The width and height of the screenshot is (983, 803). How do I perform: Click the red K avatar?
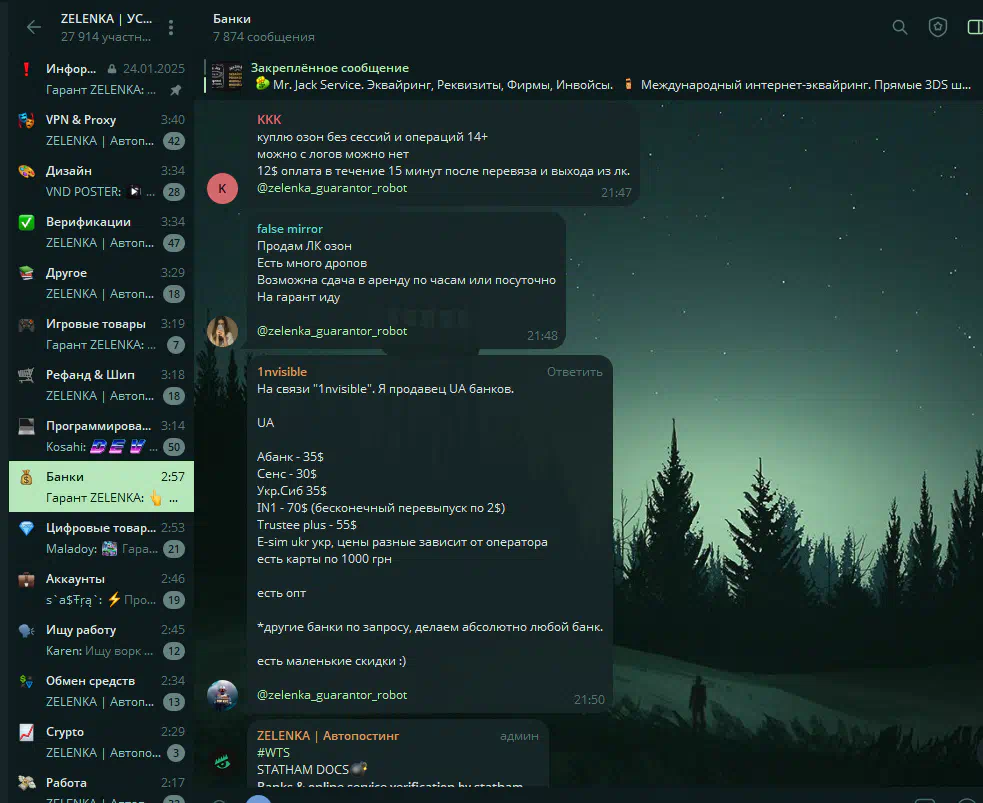click(x=223, y=189)
